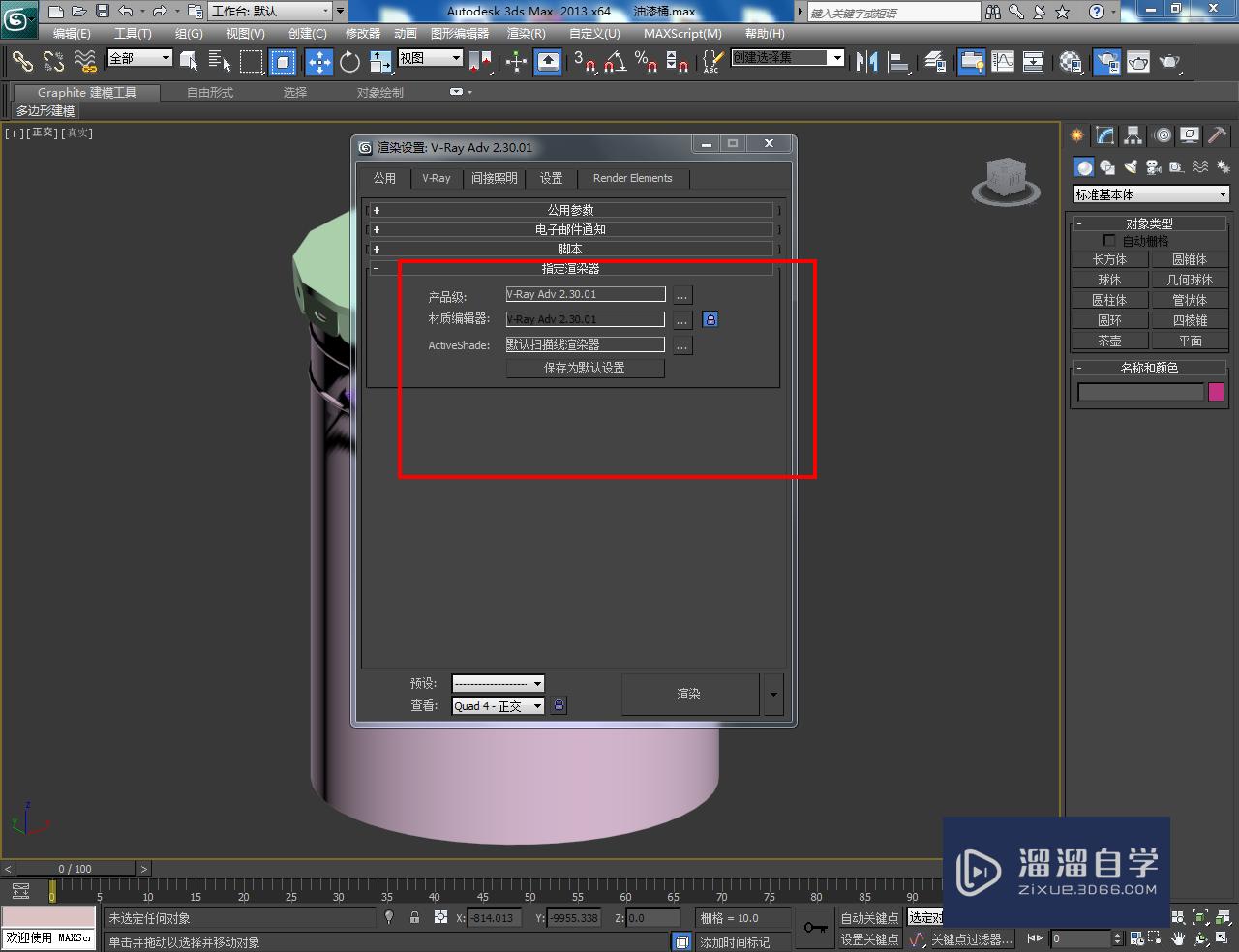The height and width of the screenshot is (952, 1239).
Task: Activate the Select Object tool
Action: click(190, 62)
